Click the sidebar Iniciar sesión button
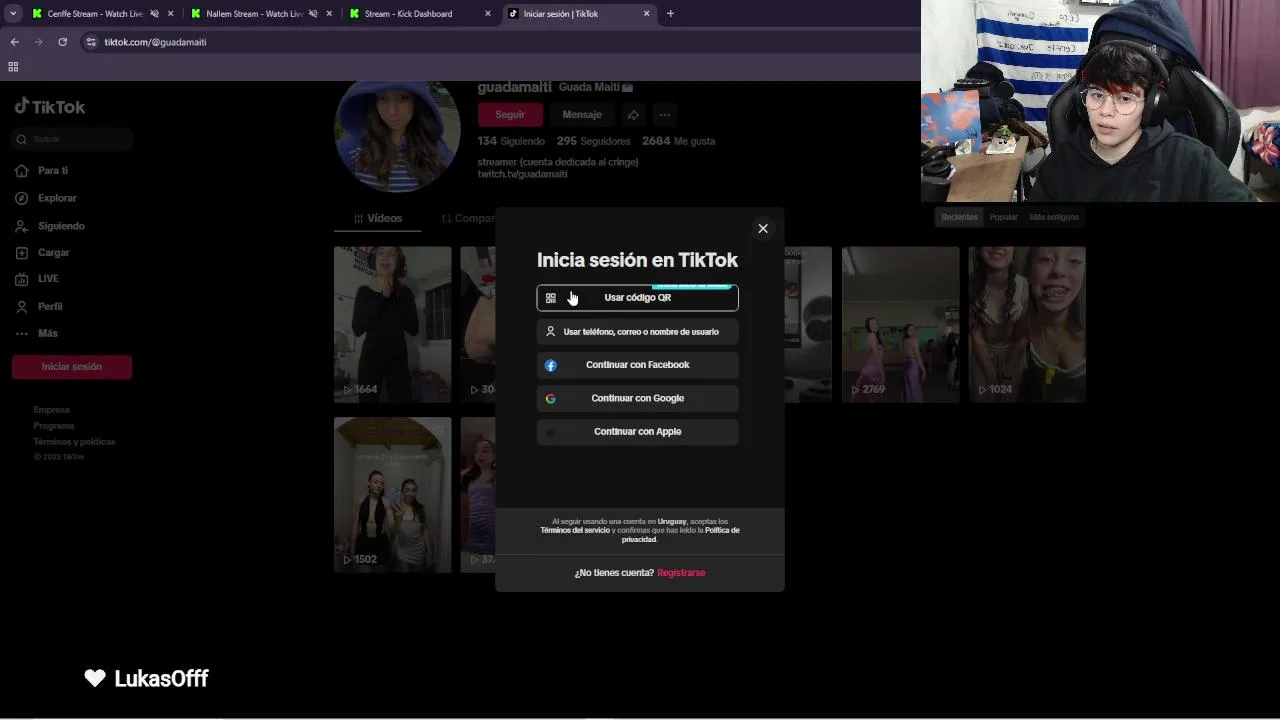Viewport: 1280px width, 720px height. click(72, 367)
